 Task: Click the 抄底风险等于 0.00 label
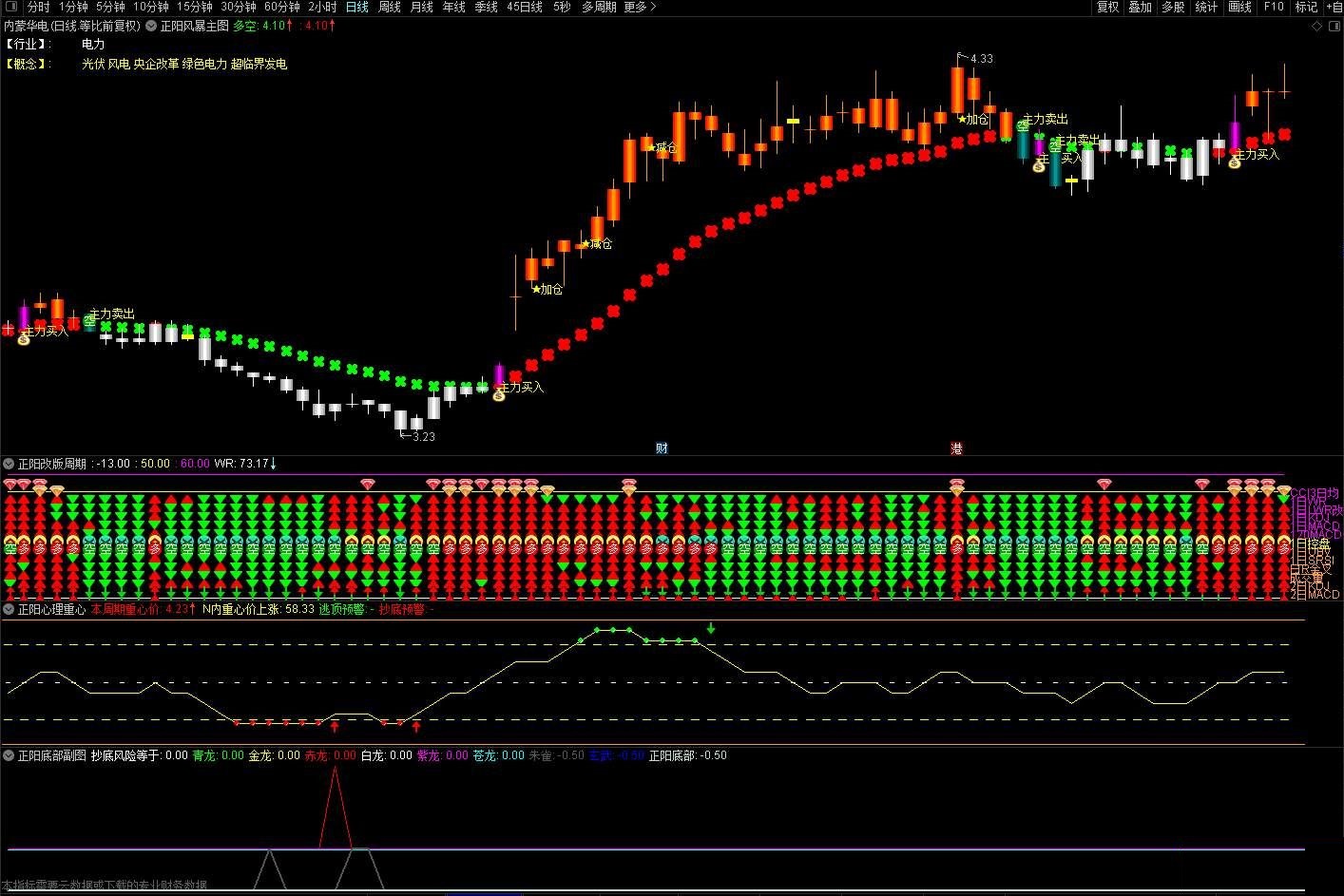(x=140, y=755)
